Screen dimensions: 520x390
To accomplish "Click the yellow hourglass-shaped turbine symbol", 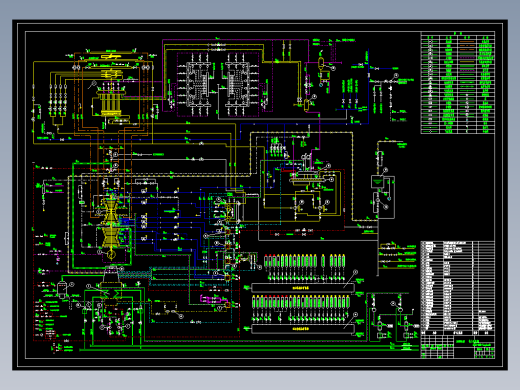I will (x=112, y=222).
